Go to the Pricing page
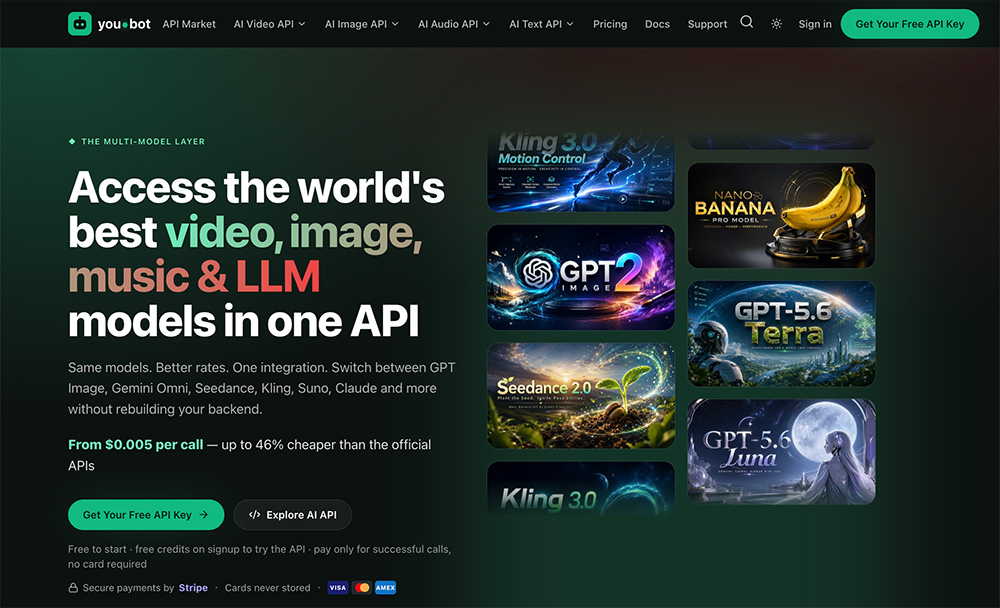 click(610, 24)
